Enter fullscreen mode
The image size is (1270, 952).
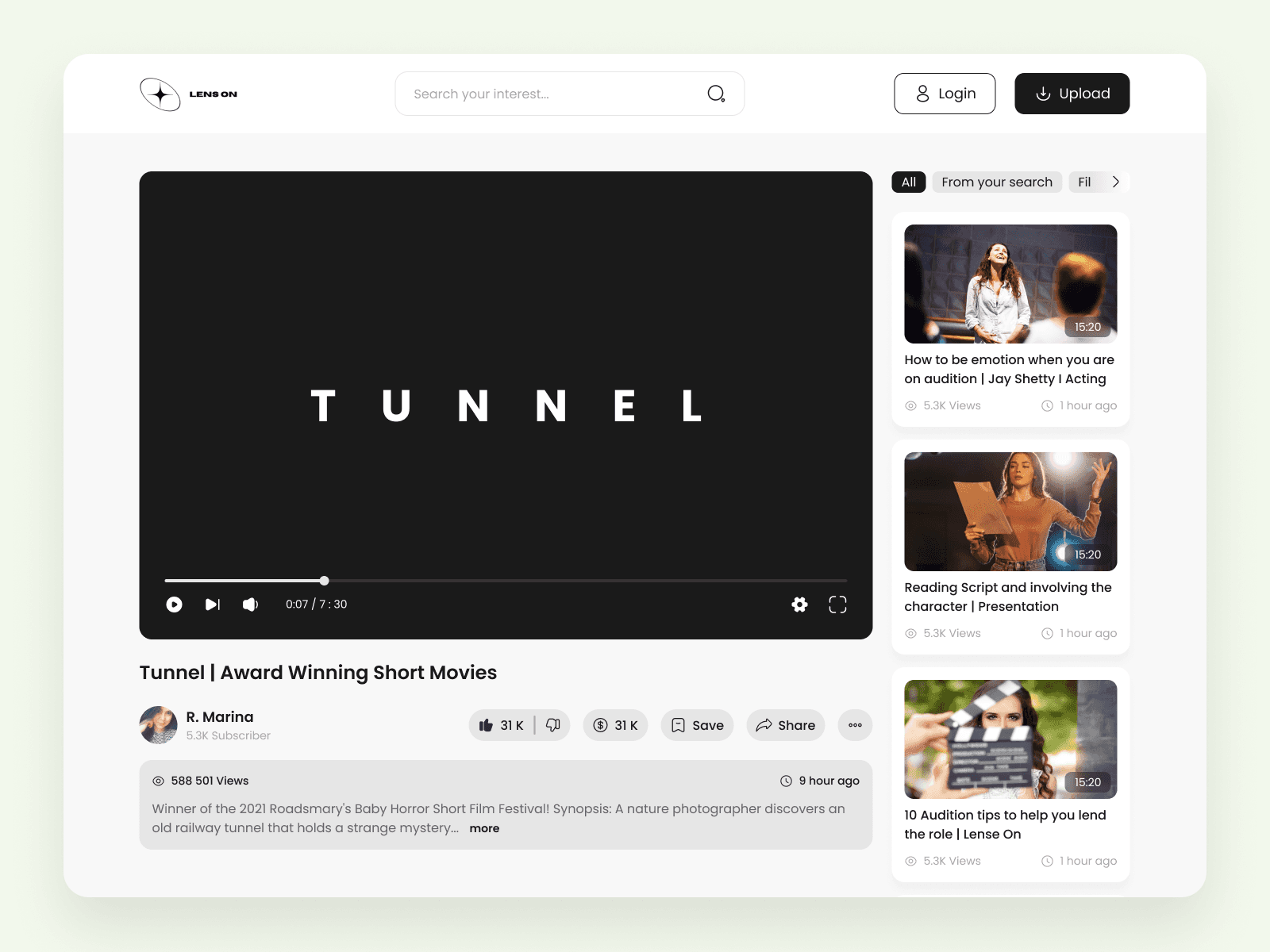pos(837,605)
